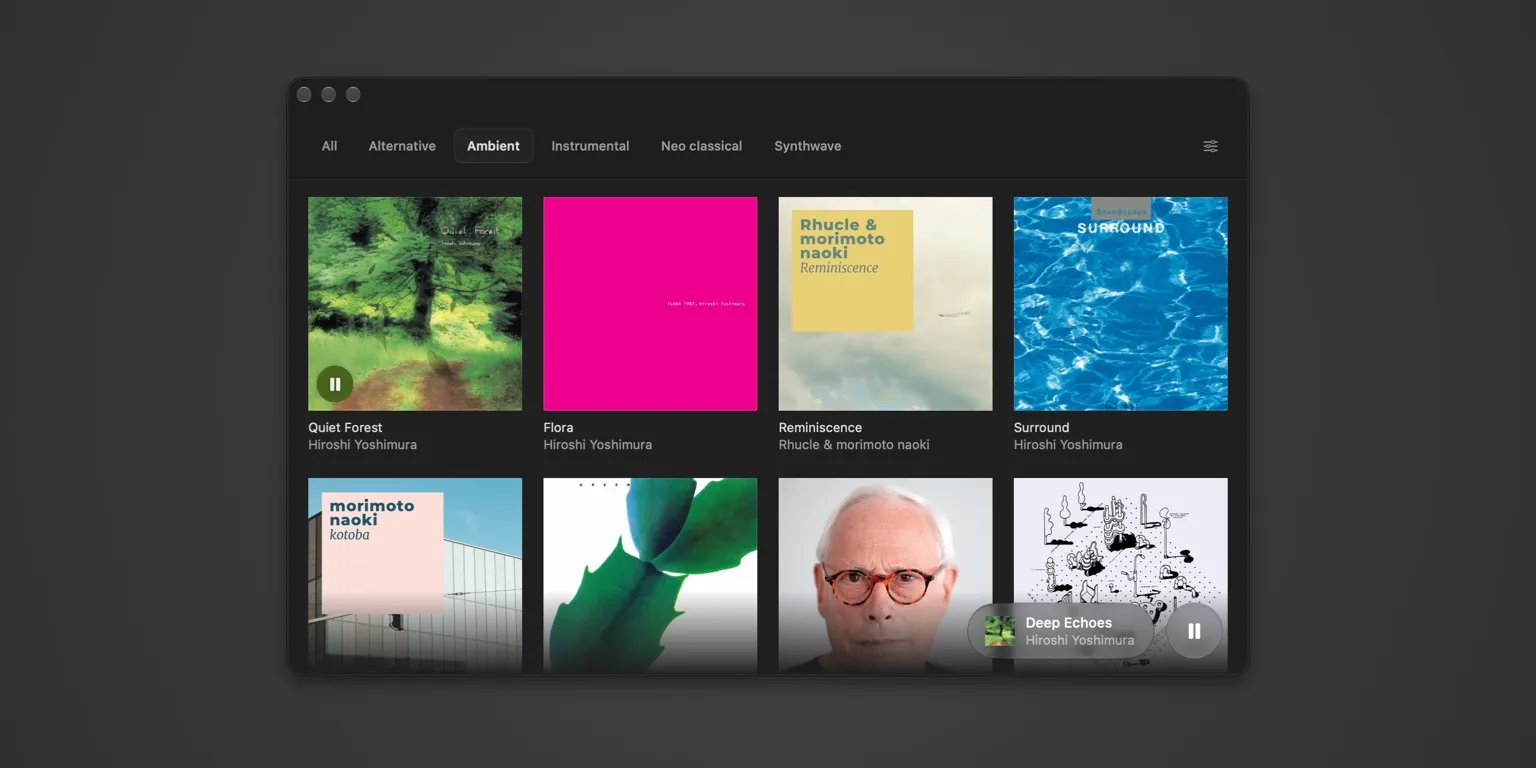Click Hiroshi Yoshimura under Surround
This screenshot has width=1536, height=768.
(1068, 445)
